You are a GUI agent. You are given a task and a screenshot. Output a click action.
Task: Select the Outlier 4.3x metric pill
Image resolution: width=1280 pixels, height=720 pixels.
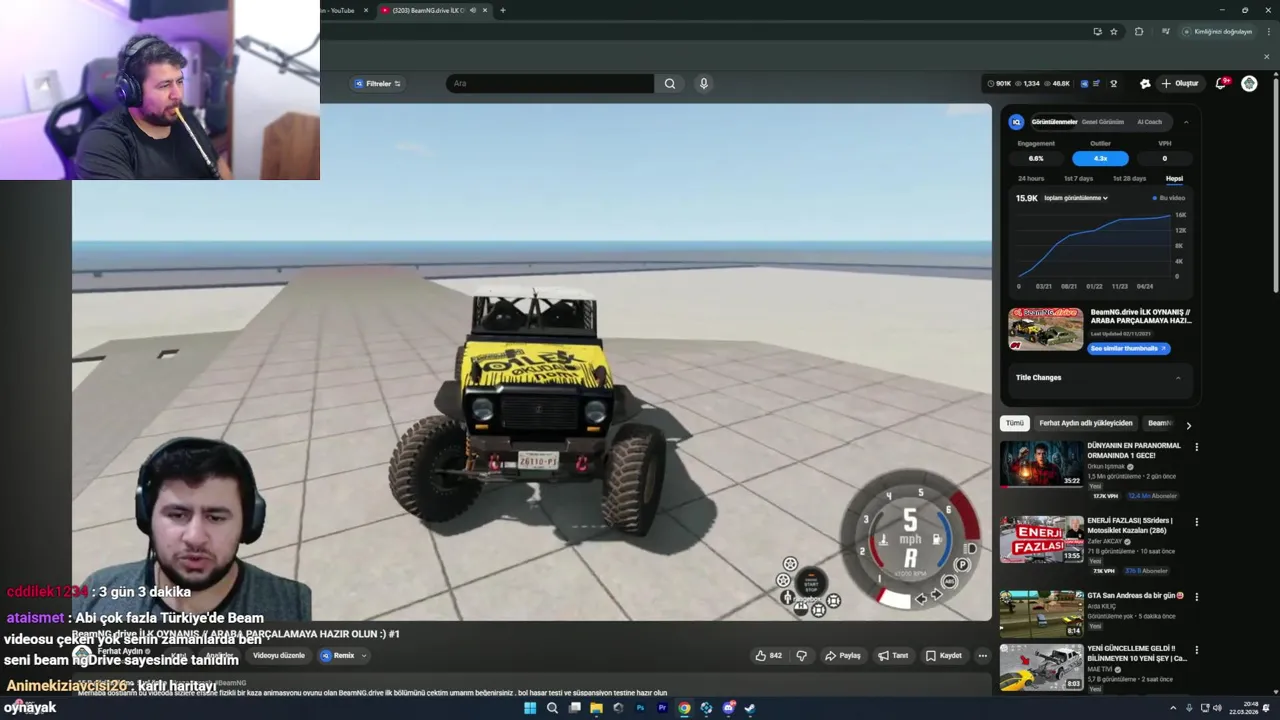[x=1100, y=158]
